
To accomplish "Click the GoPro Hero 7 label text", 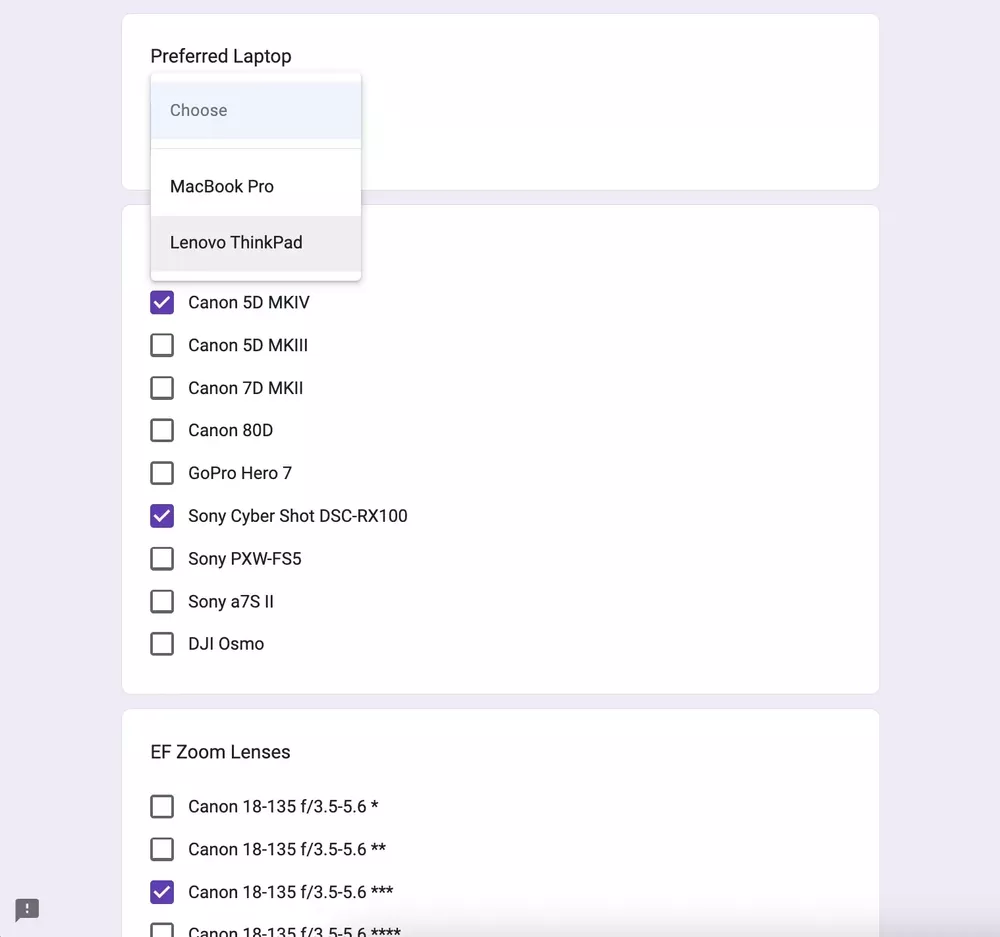I will tap(240, 473).
